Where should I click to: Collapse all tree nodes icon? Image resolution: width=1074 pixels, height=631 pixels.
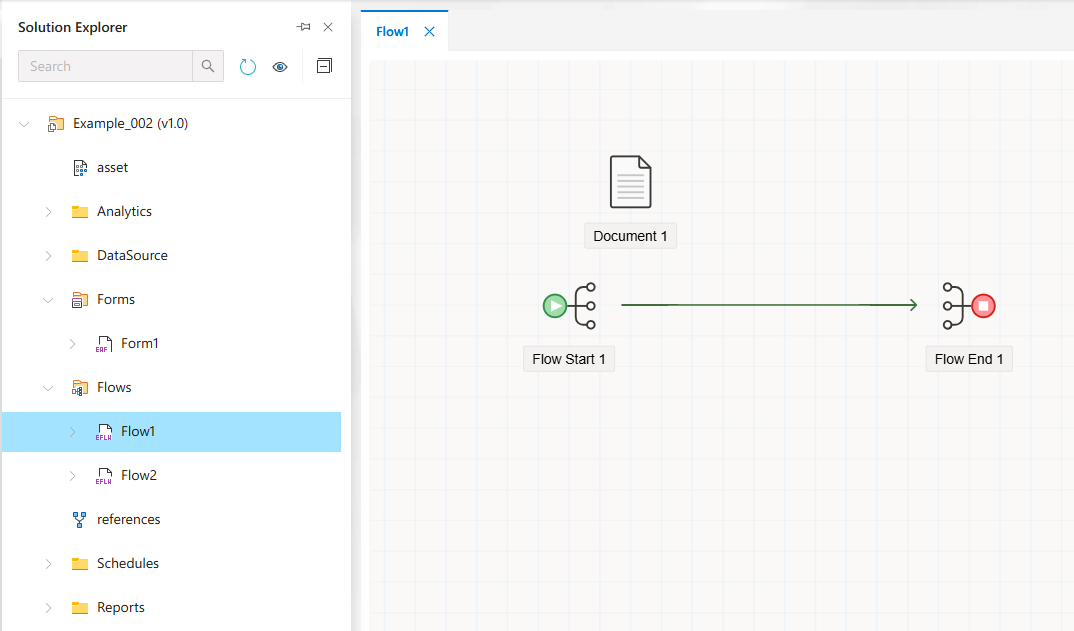tap(324, 66)
